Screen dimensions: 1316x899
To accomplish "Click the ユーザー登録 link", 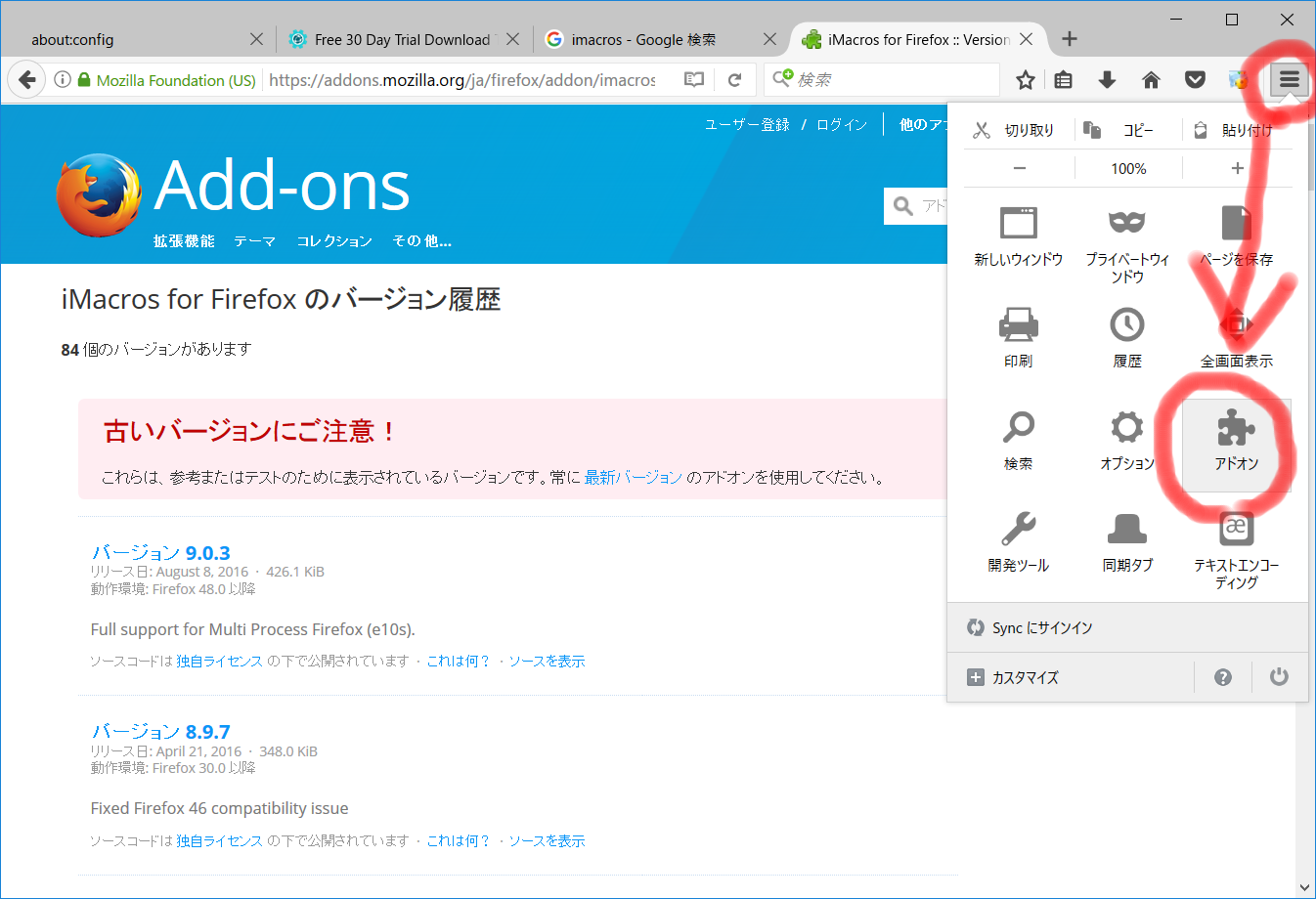I will point(747,124).
